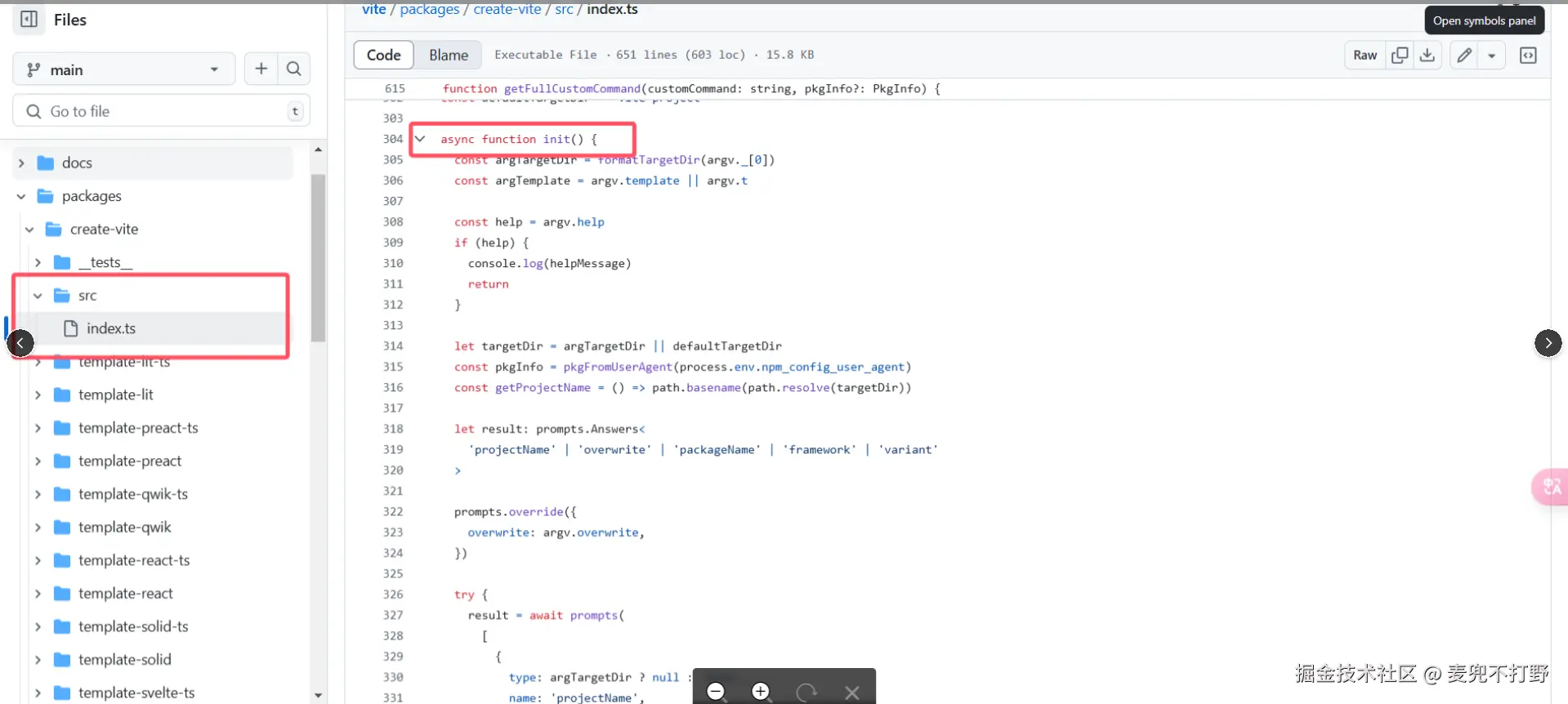Viewport: 1568px width, 704px height.
Task: Open the Raw file view
Action: click(1365, 55)
